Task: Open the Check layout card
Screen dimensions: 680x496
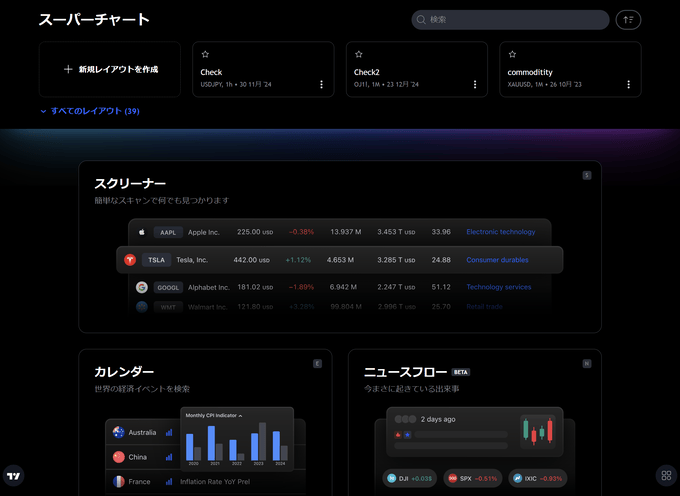Action: tap(263, 69)
